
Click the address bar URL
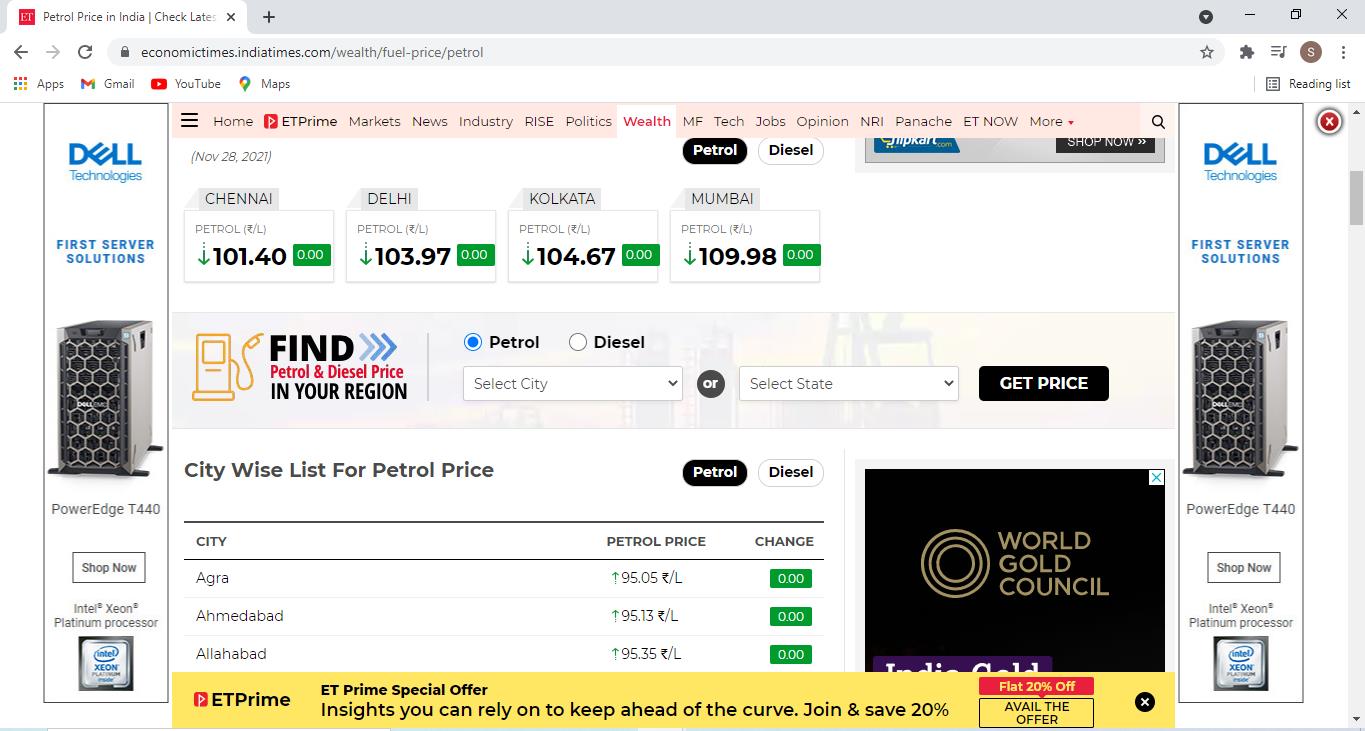point(312,52)
